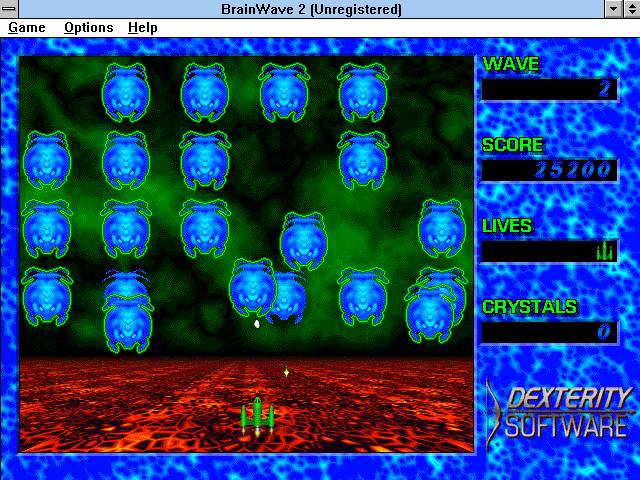
Task: Click the yellow star shot above the ship
Action: [x=287, y=372]
